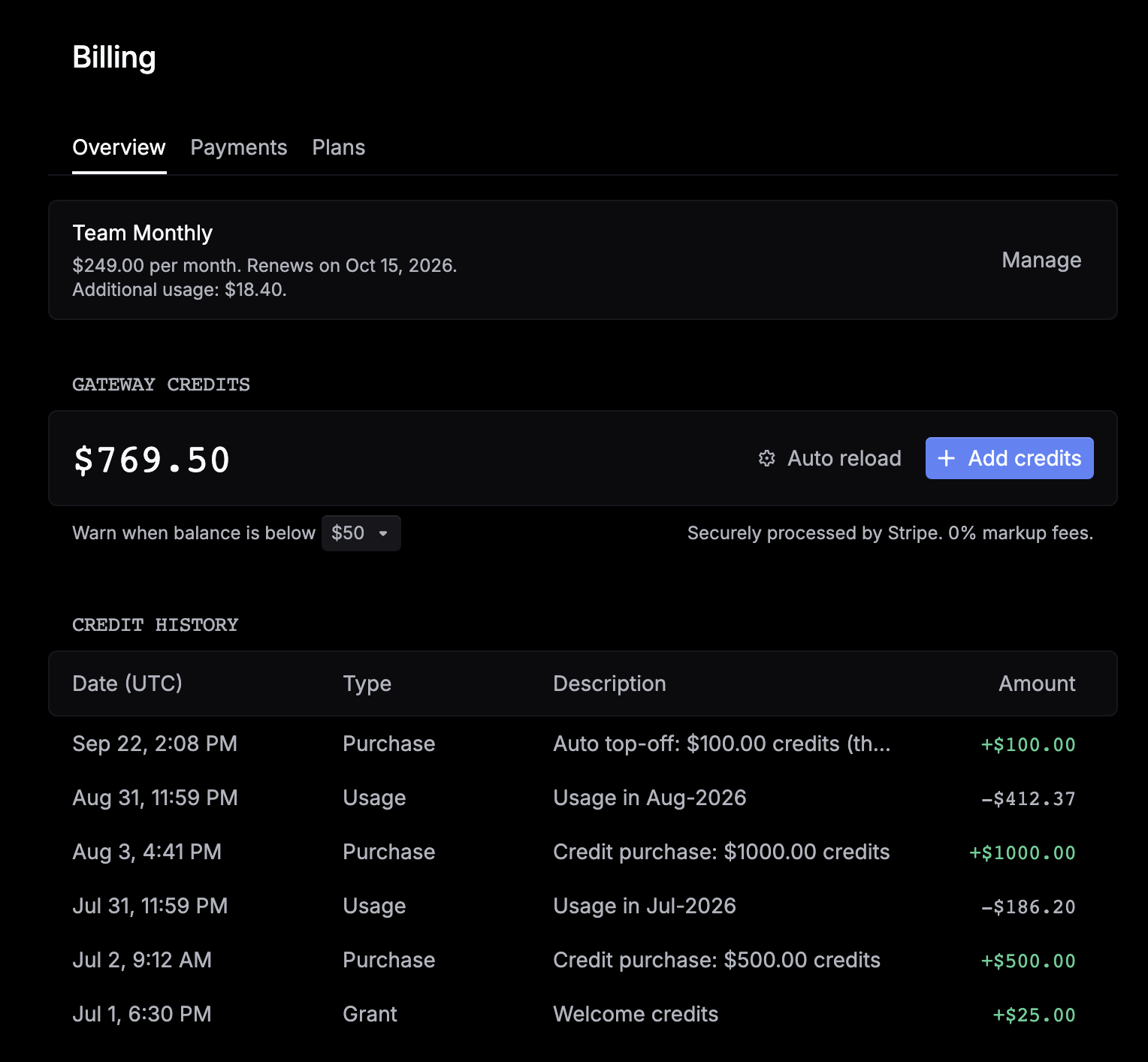This screenshot has height=1062, width=1148.
Task: Click the −$412.37 amount
Action: click(x=1028, y=799)
